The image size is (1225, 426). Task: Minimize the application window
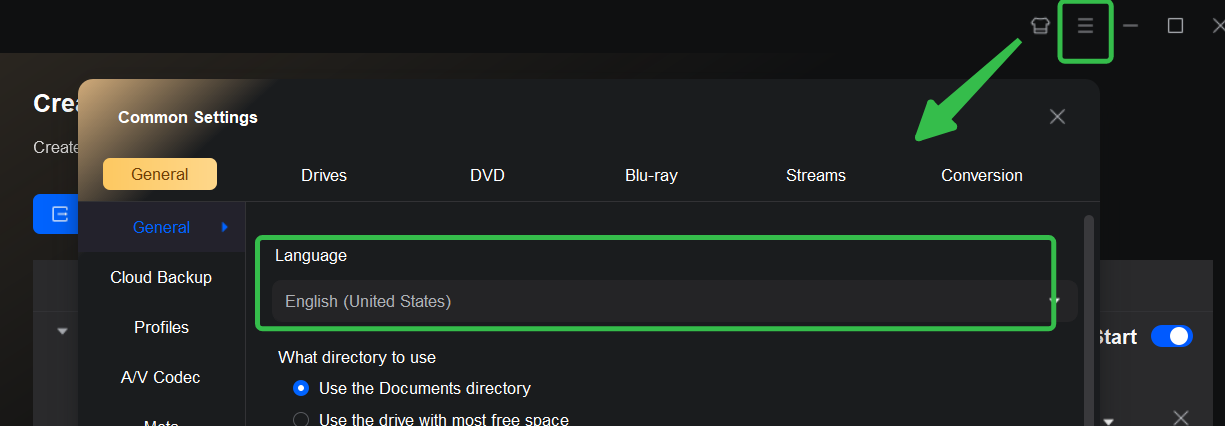point(1131,26)
